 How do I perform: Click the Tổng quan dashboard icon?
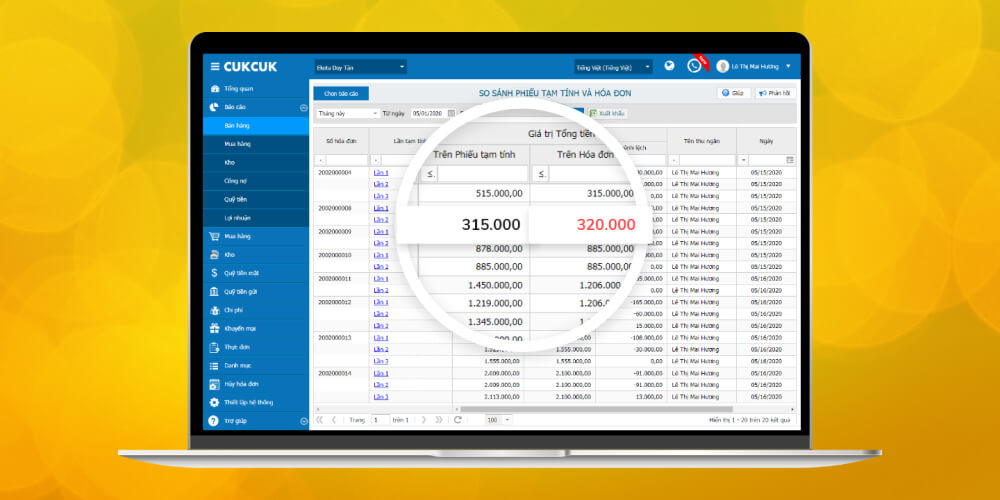(214, 89)
